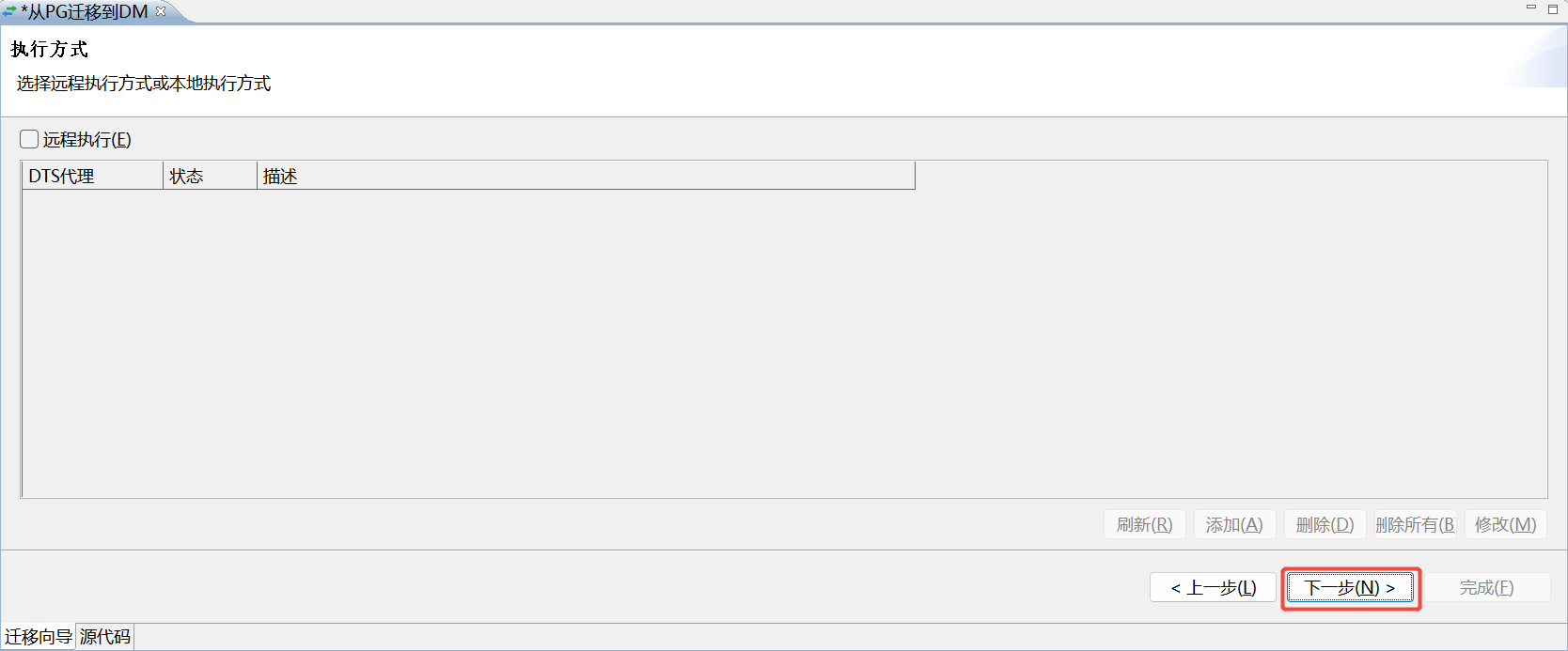This screenshot has height=651, width=1568.
Task: Click the 完成(F) button
Action: click(1486, 587)
